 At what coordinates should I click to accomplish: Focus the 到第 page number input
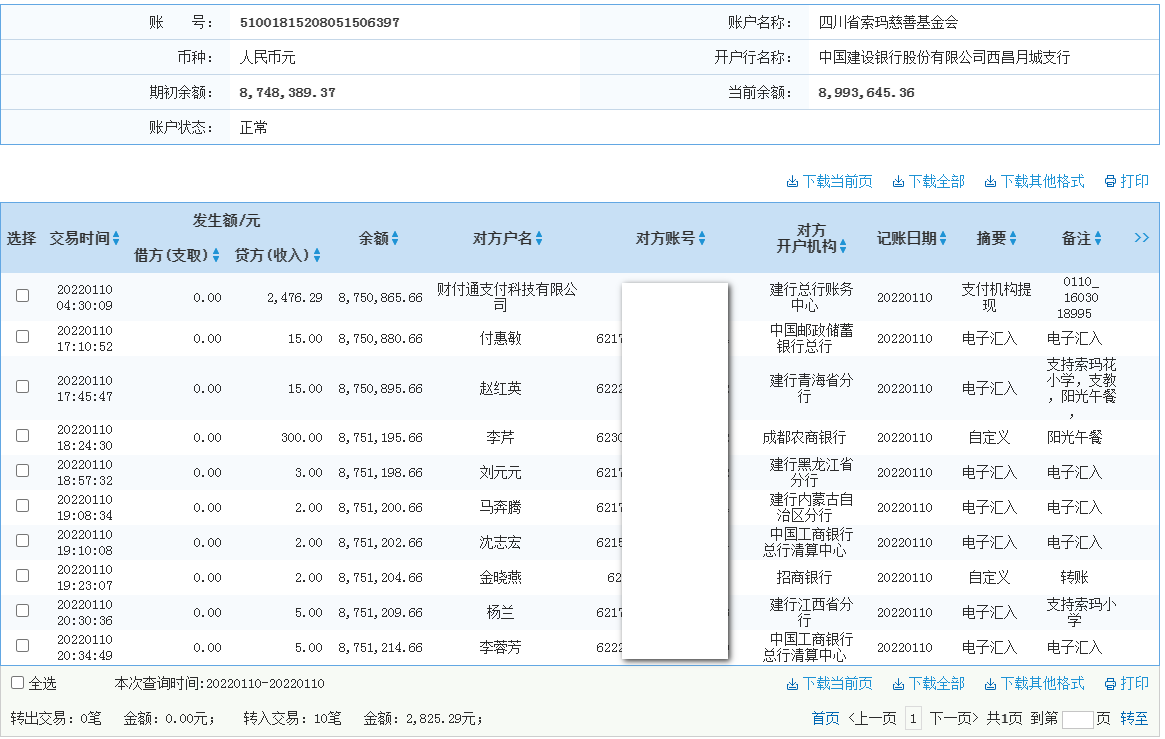pos(1077,719)
